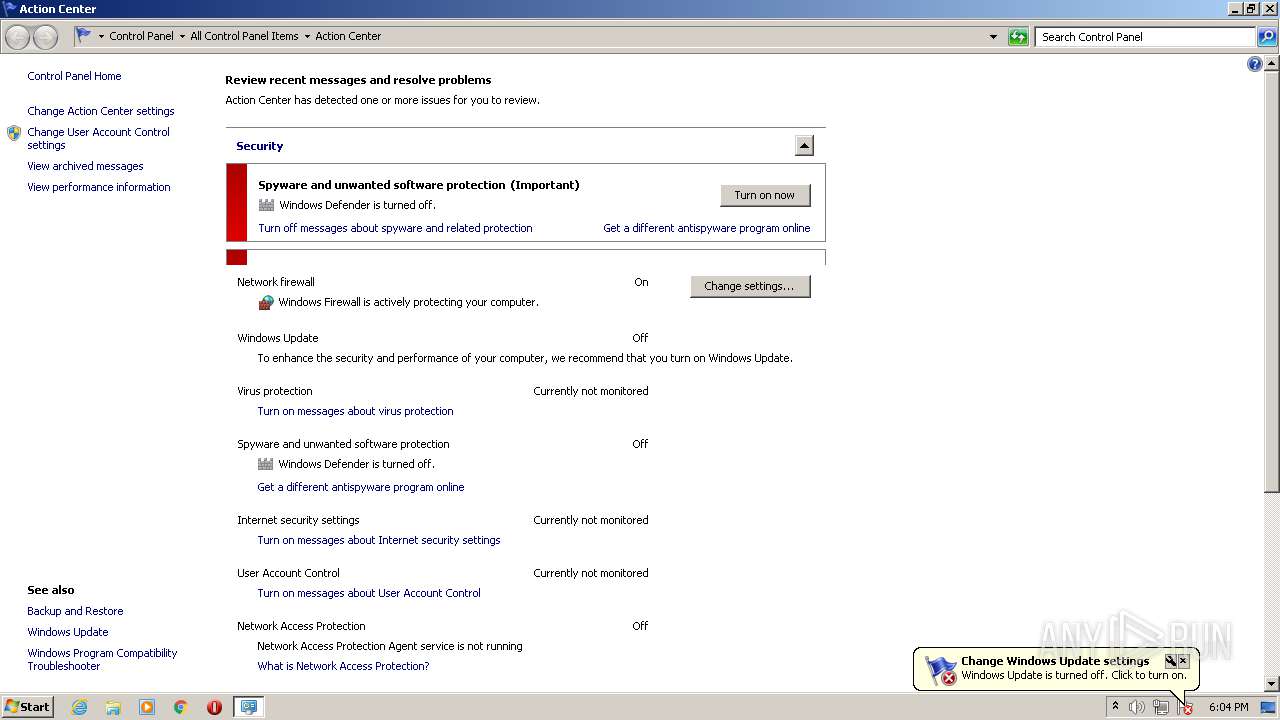Screen dimensions: 1280x720
Task: Turn on messages about virus protection
Action: point(355,411)
